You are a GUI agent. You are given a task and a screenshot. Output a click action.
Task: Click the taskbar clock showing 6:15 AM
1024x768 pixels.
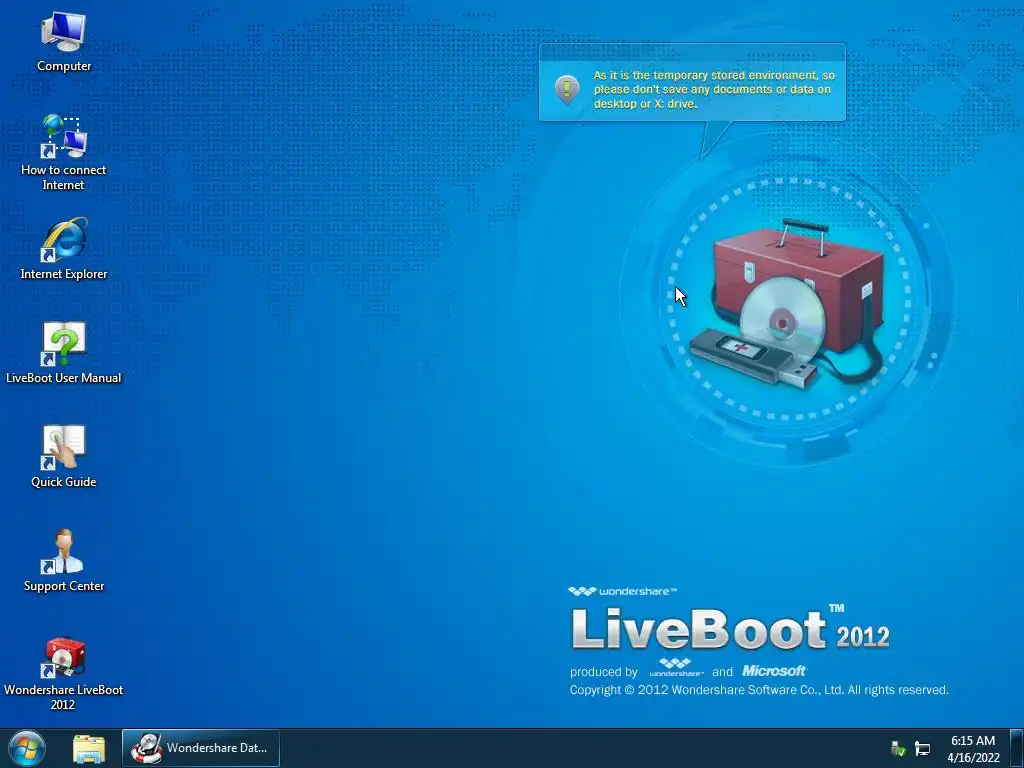pyautogui.click(x=973, y=741)
